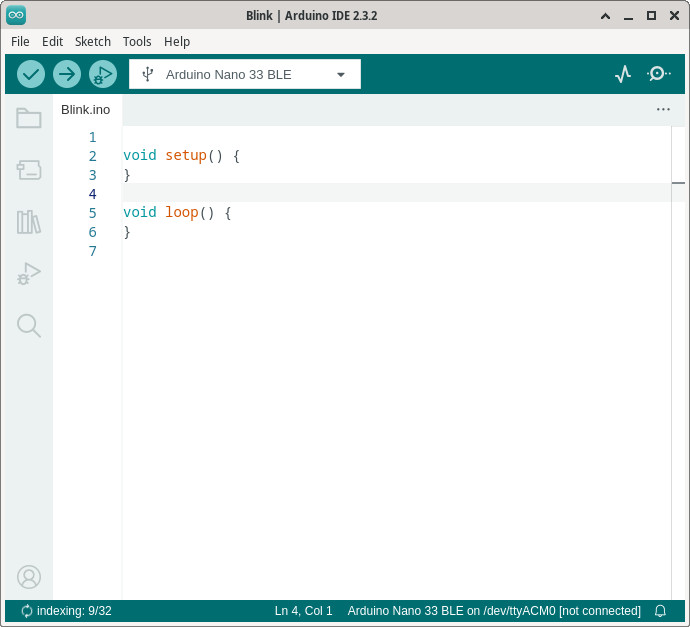
Task: Click the Verify checkmark button
Action: pos(31,74)
